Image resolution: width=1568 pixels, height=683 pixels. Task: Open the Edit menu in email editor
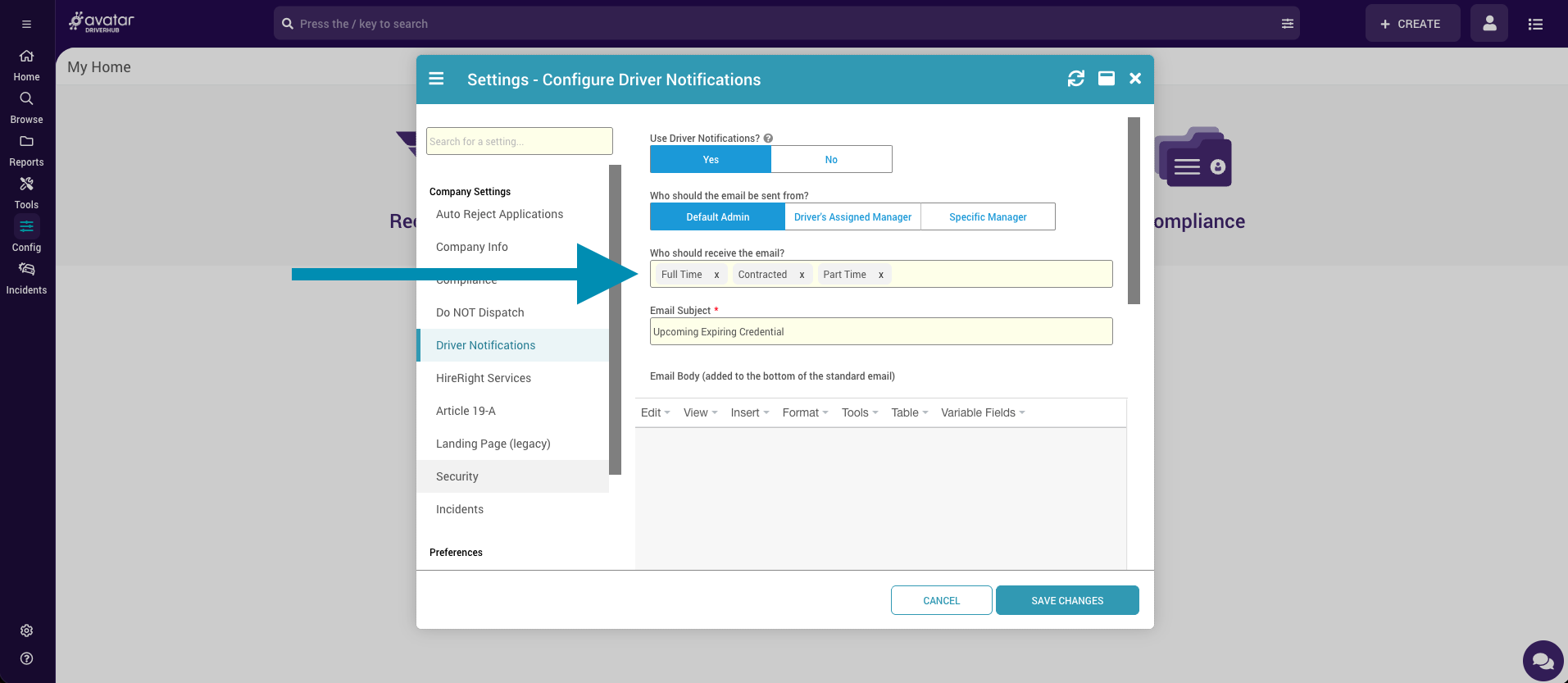click(655, 412)
